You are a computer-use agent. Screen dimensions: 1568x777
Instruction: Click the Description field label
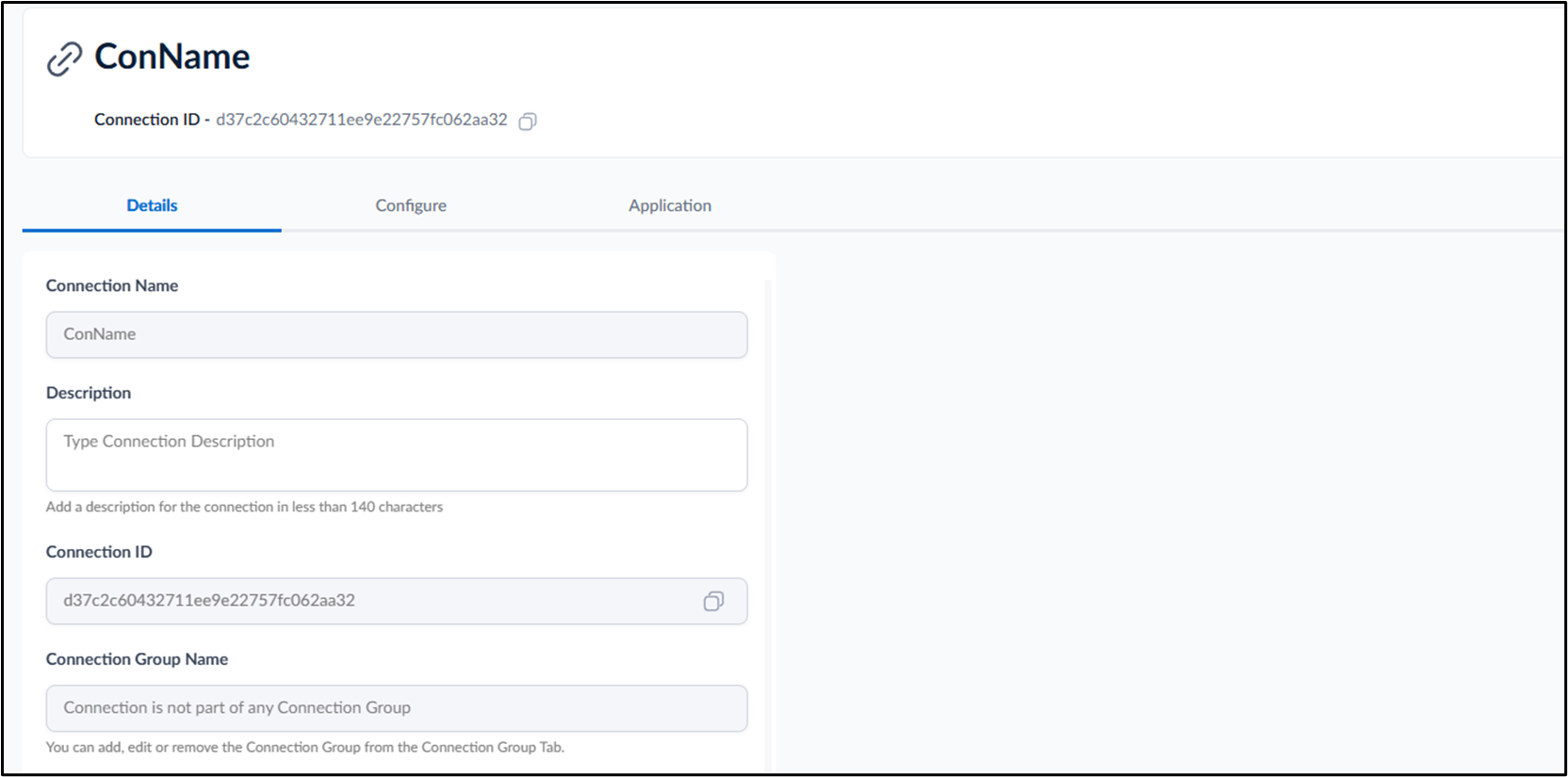click(x=89, y=393)
